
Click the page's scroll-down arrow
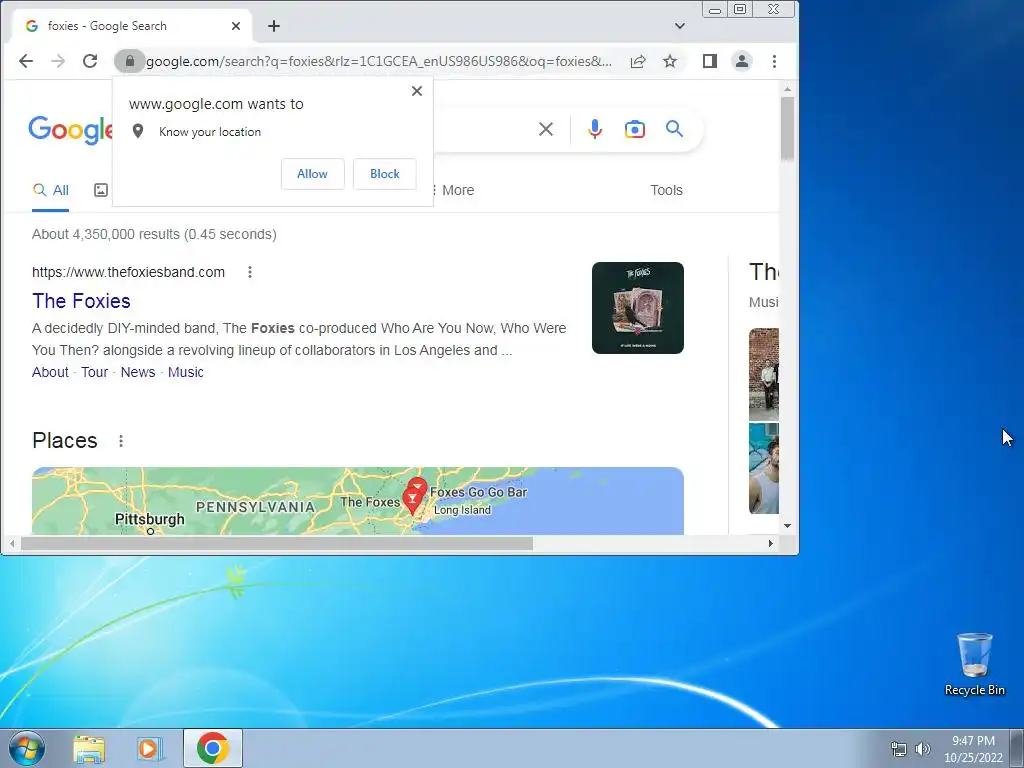tap(787, 526)
